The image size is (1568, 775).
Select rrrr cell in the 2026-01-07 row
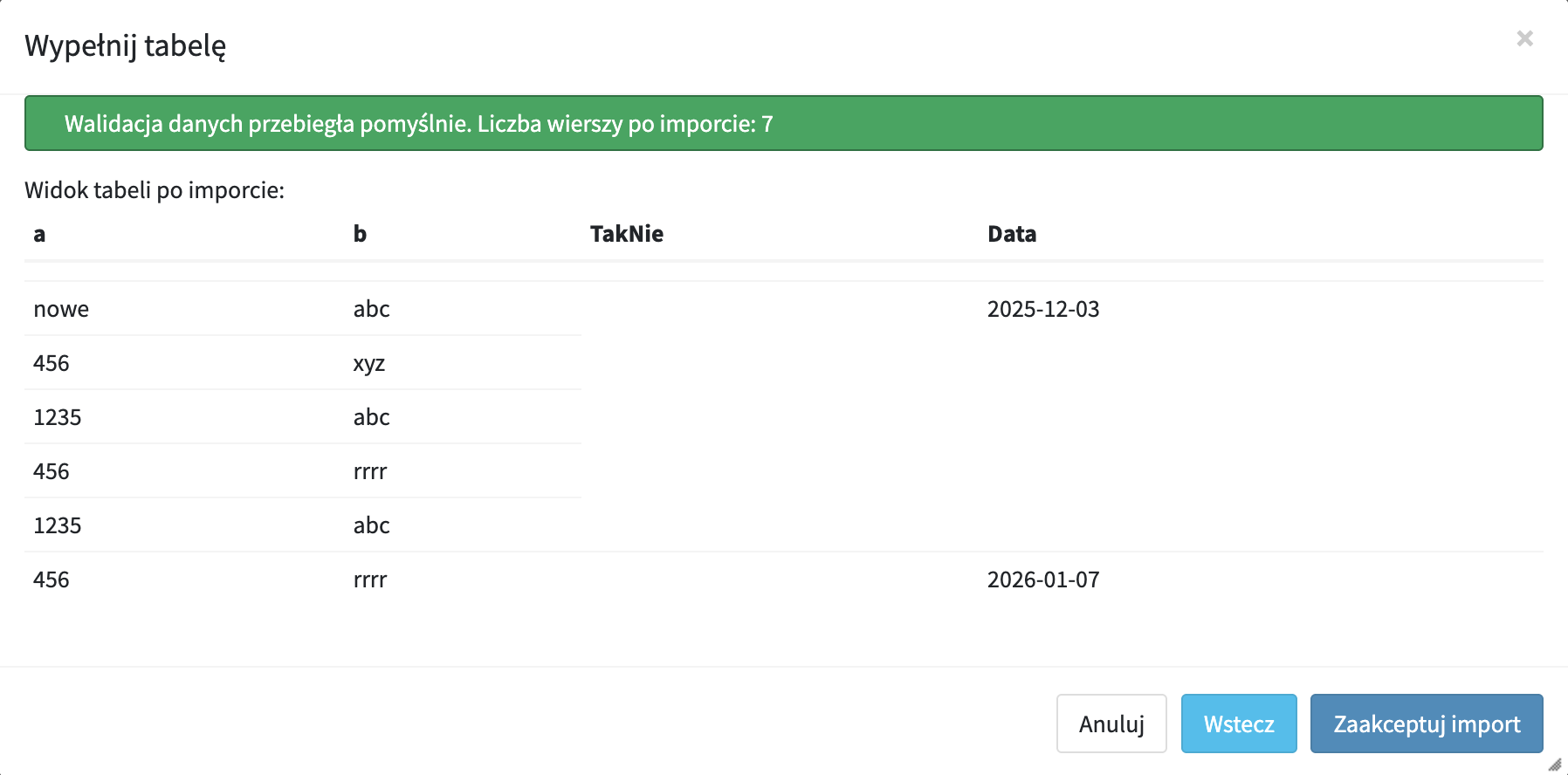[x=369, y=580]
